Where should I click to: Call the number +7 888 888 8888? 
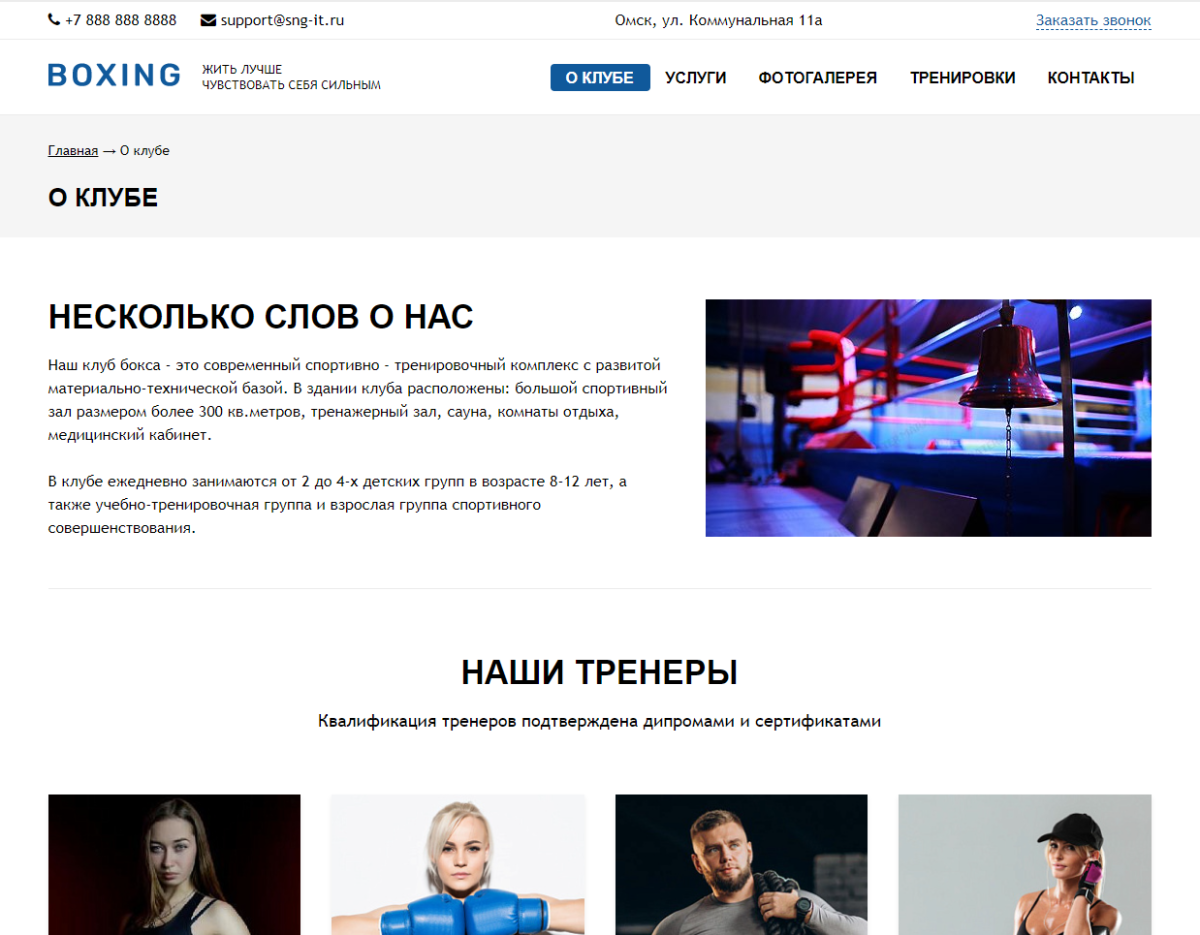coord(119,19)
